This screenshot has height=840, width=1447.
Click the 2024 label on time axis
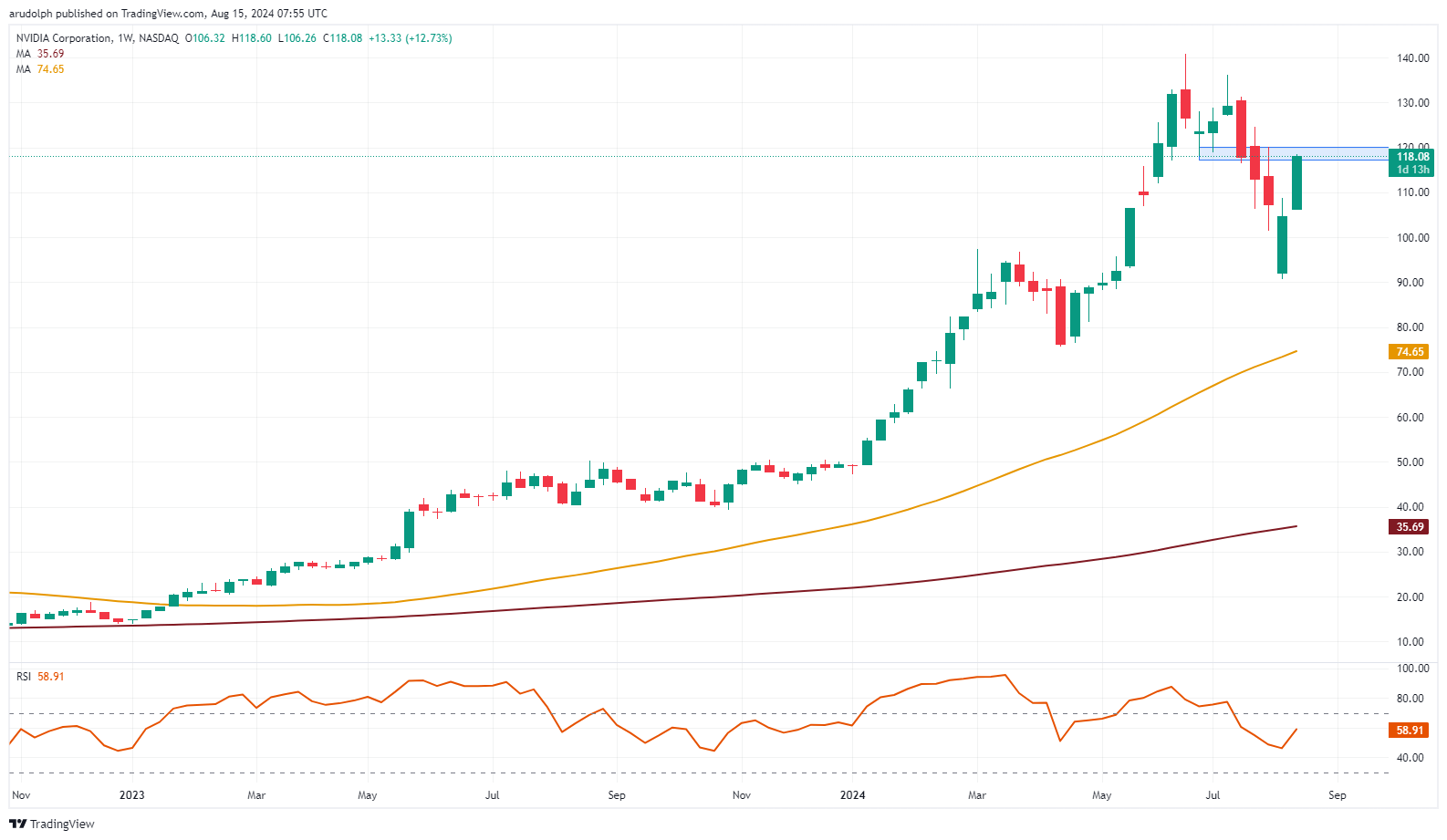pos(853,795)
